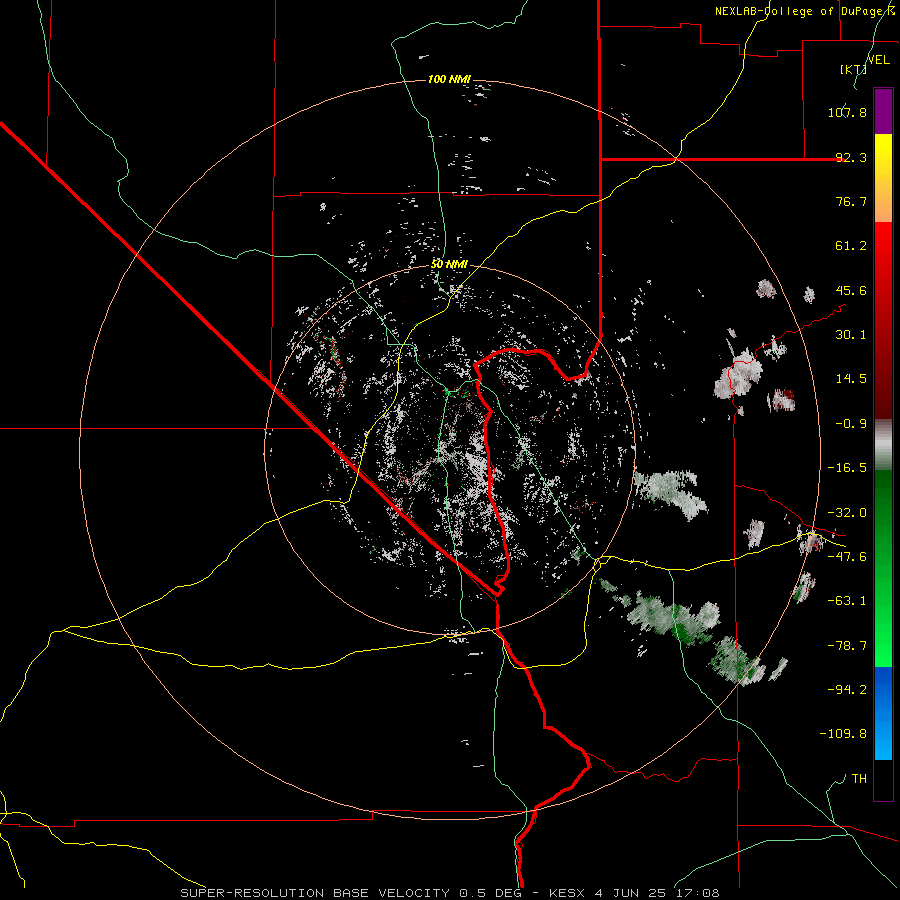Viewport: 900px width, 900px height.
Task: Select the 76.7 velocity scale value
Action: pyautogui.click(x=851, y=201)
